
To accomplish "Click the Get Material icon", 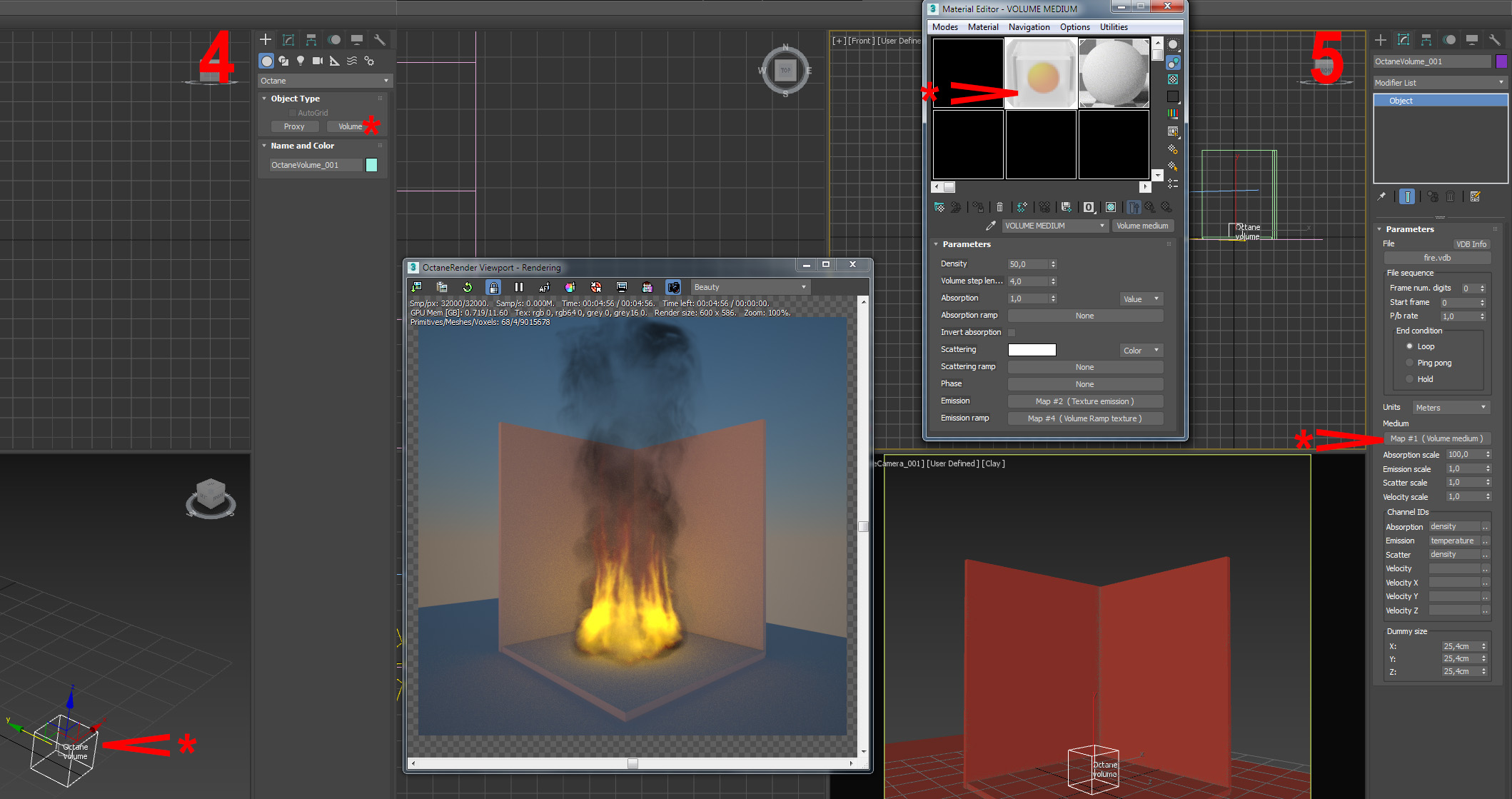I will (939, 207).
